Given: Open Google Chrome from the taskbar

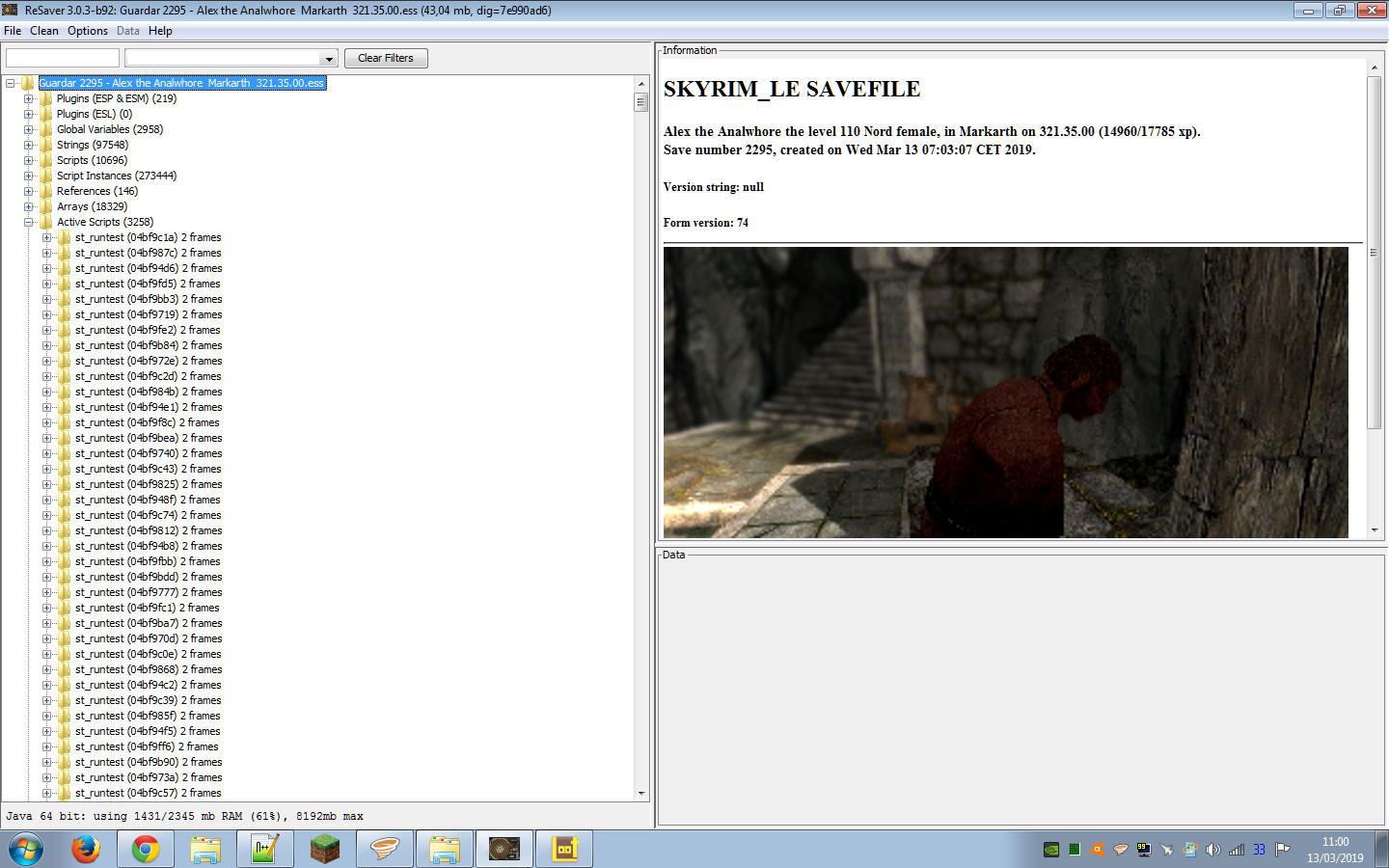Looking at the screenshot, I should point(146,850).
